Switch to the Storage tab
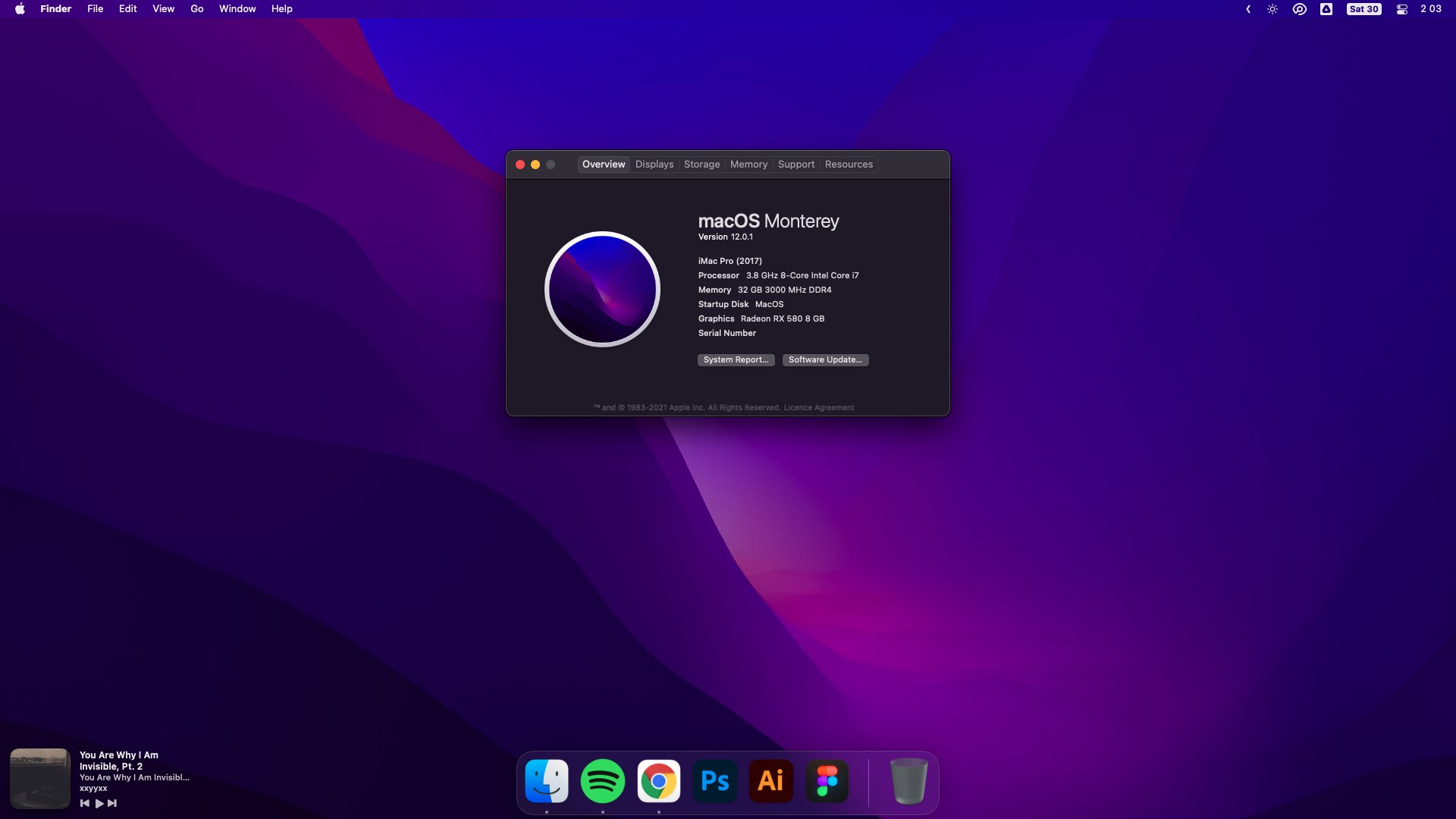Image resolution: width=1456 pixels, height=819 pixels. click(x=701, y=164)
